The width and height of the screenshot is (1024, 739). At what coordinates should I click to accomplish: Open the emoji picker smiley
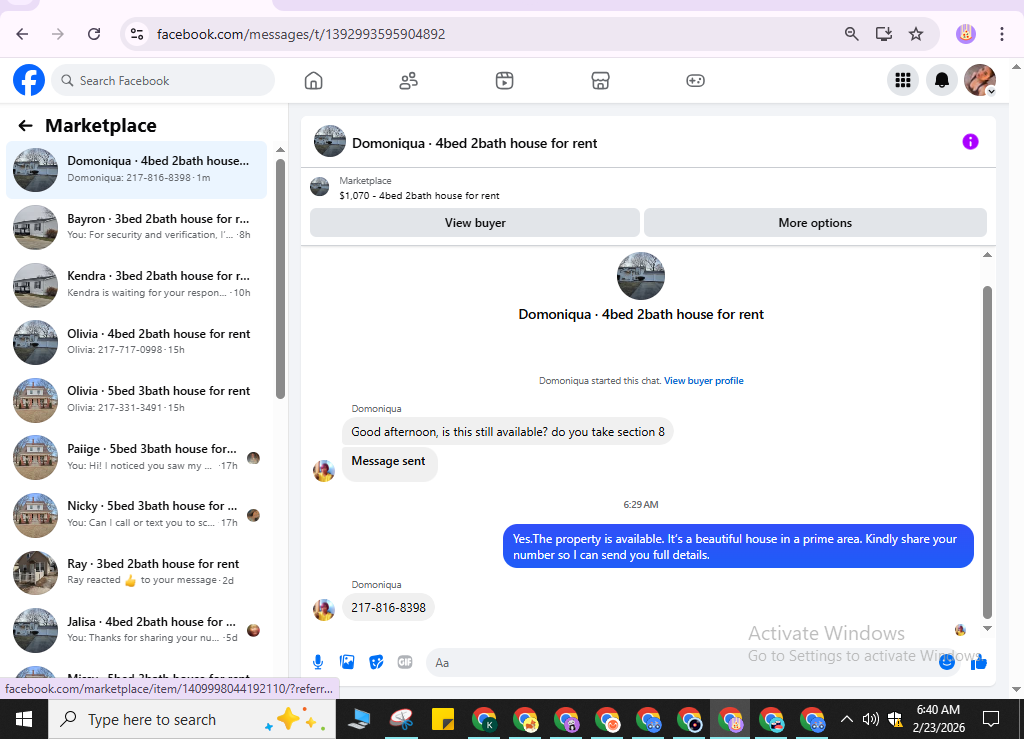point(947,662)
